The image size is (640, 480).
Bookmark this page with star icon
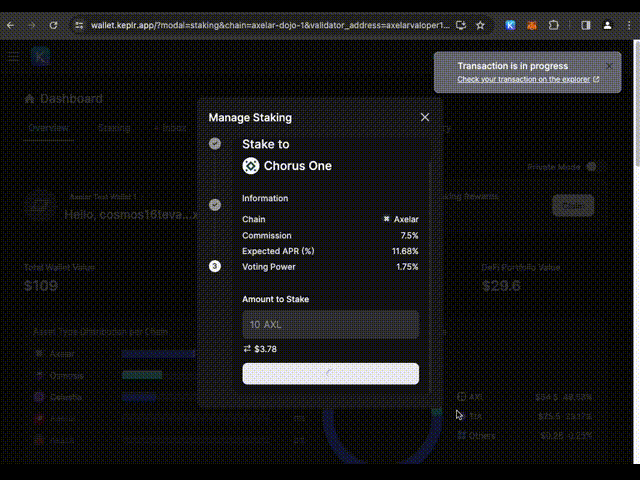480,25
